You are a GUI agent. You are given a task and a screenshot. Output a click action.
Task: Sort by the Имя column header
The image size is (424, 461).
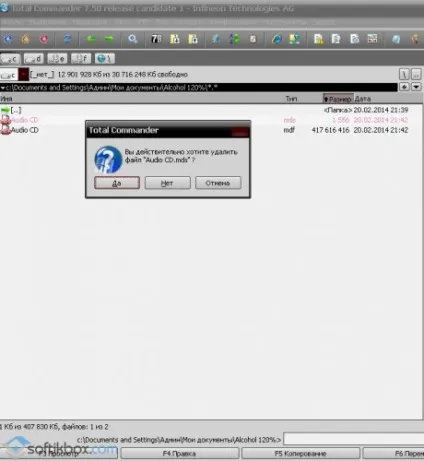(x=142, y=99)
